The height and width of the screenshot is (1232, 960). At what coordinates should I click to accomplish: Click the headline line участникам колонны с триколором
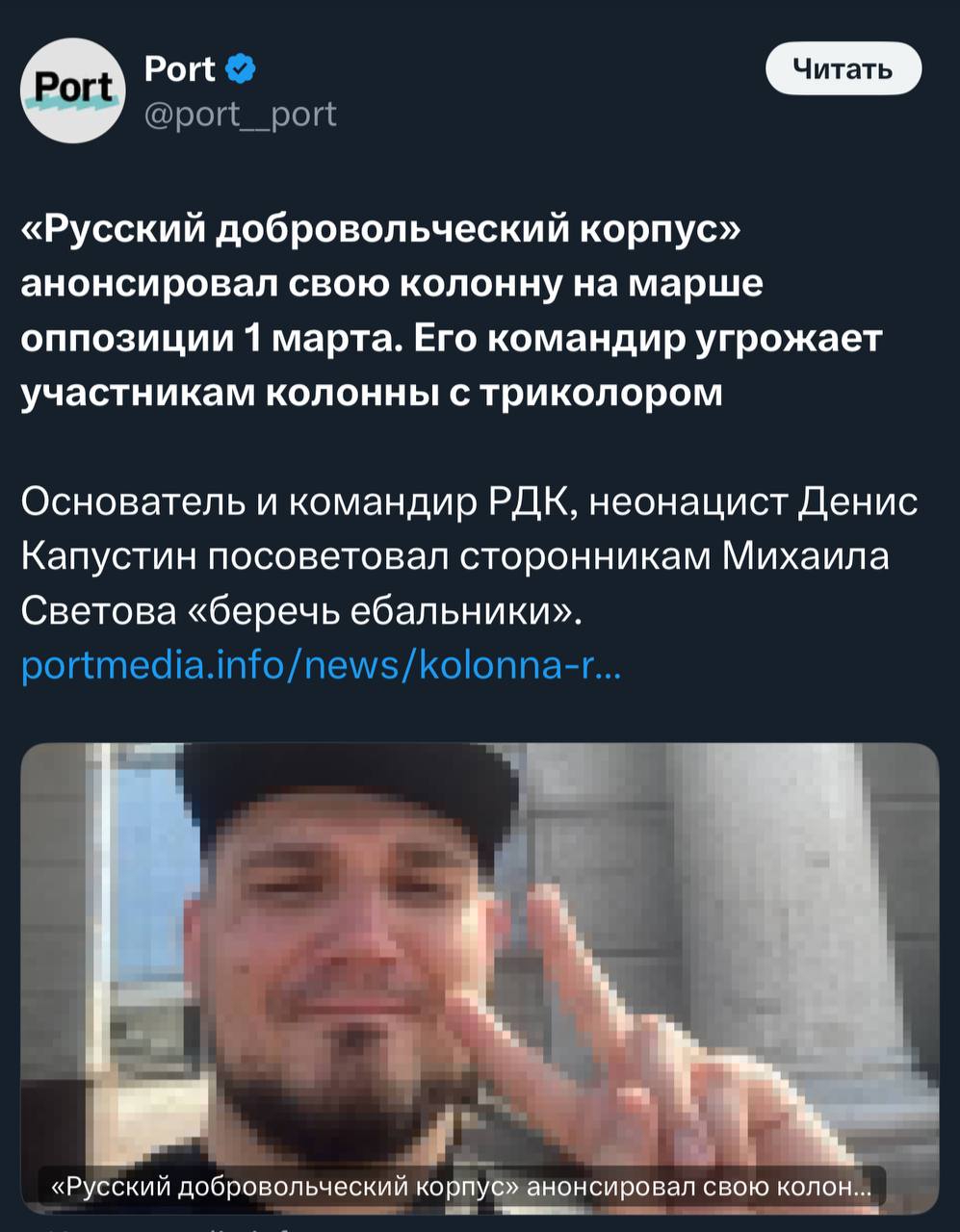point(372,394)
